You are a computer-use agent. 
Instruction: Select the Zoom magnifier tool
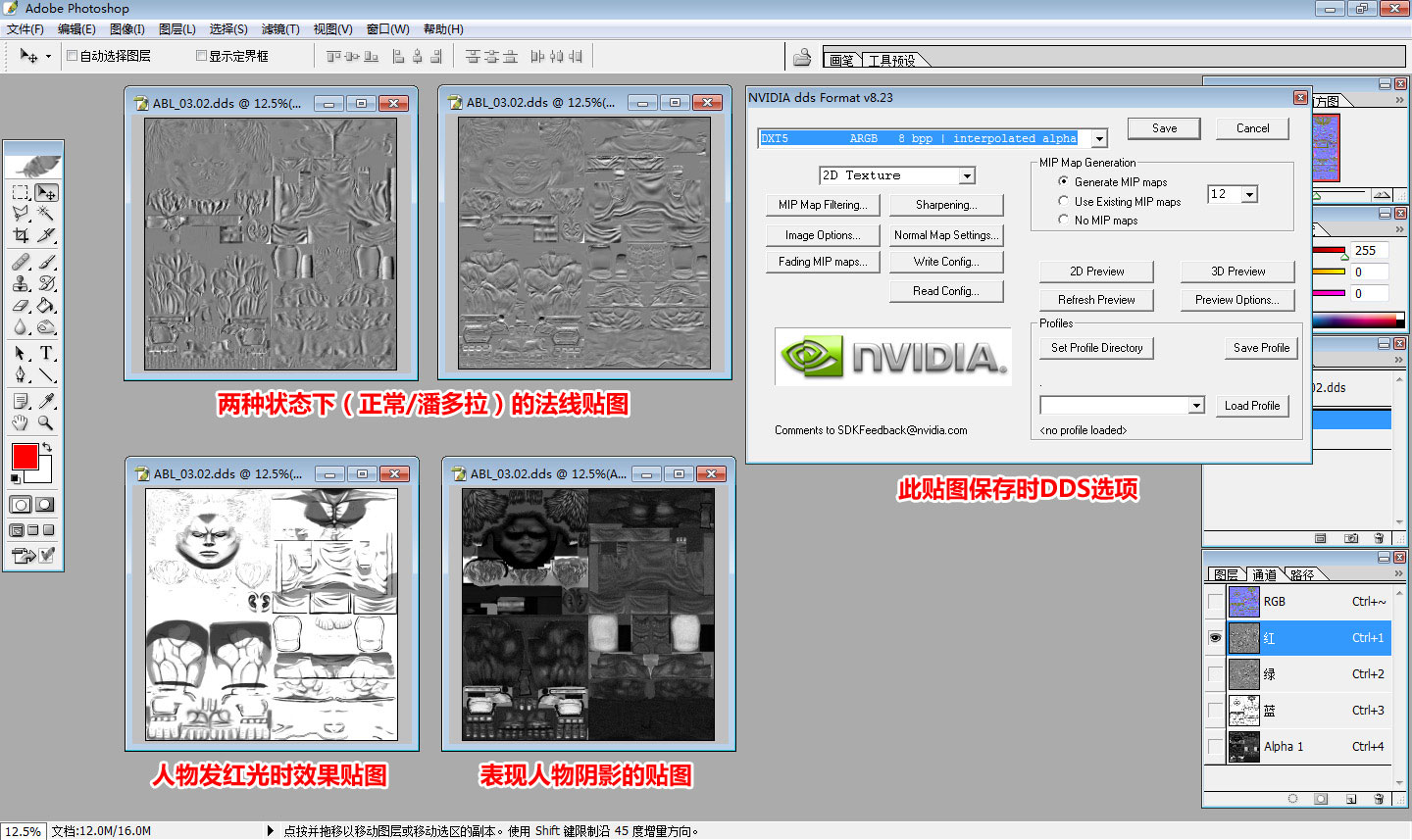coord(46,423)
